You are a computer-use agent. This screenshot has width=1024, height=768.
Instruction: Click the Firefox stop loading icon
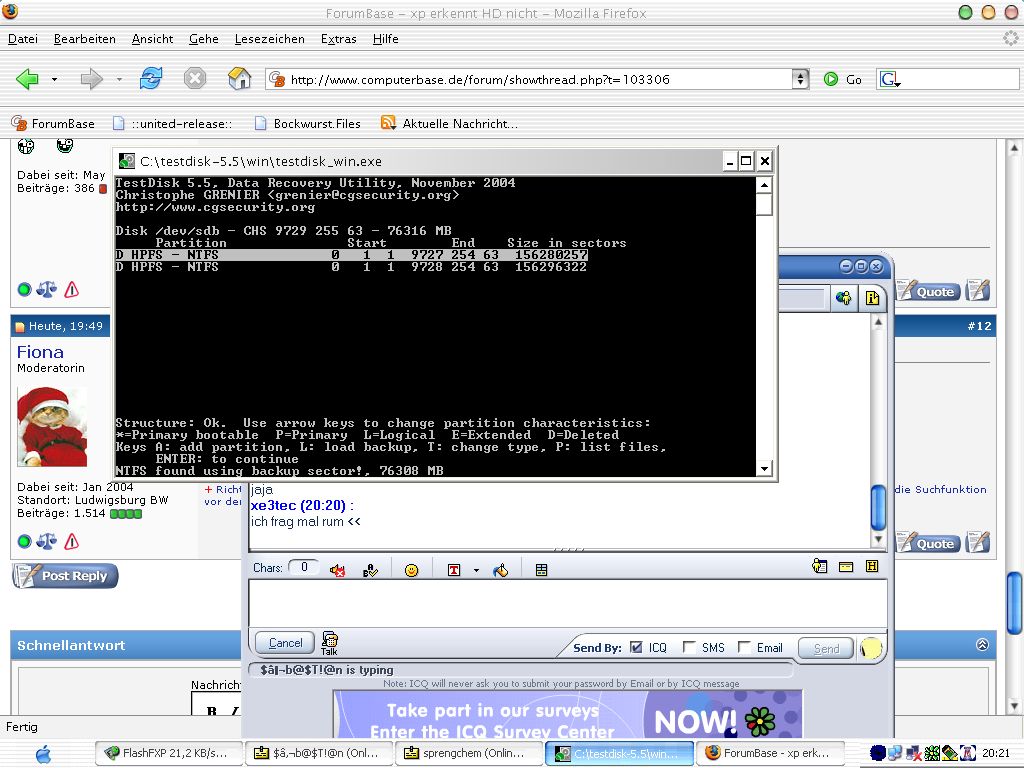(x=195, y=79)
